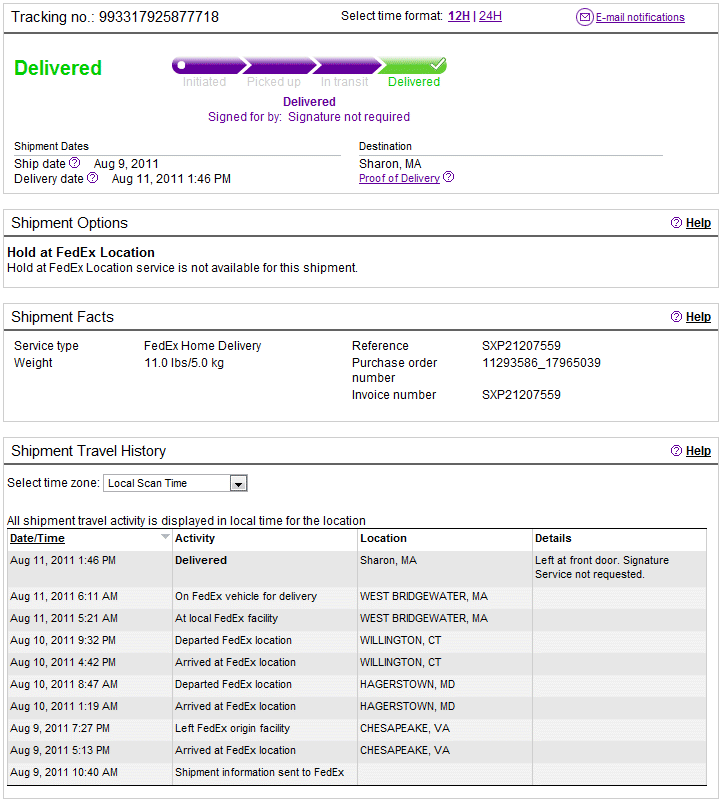Viewport: 722px width, 803px height.
Task: Open the E-mail notifications link
Action: (640, 17)
